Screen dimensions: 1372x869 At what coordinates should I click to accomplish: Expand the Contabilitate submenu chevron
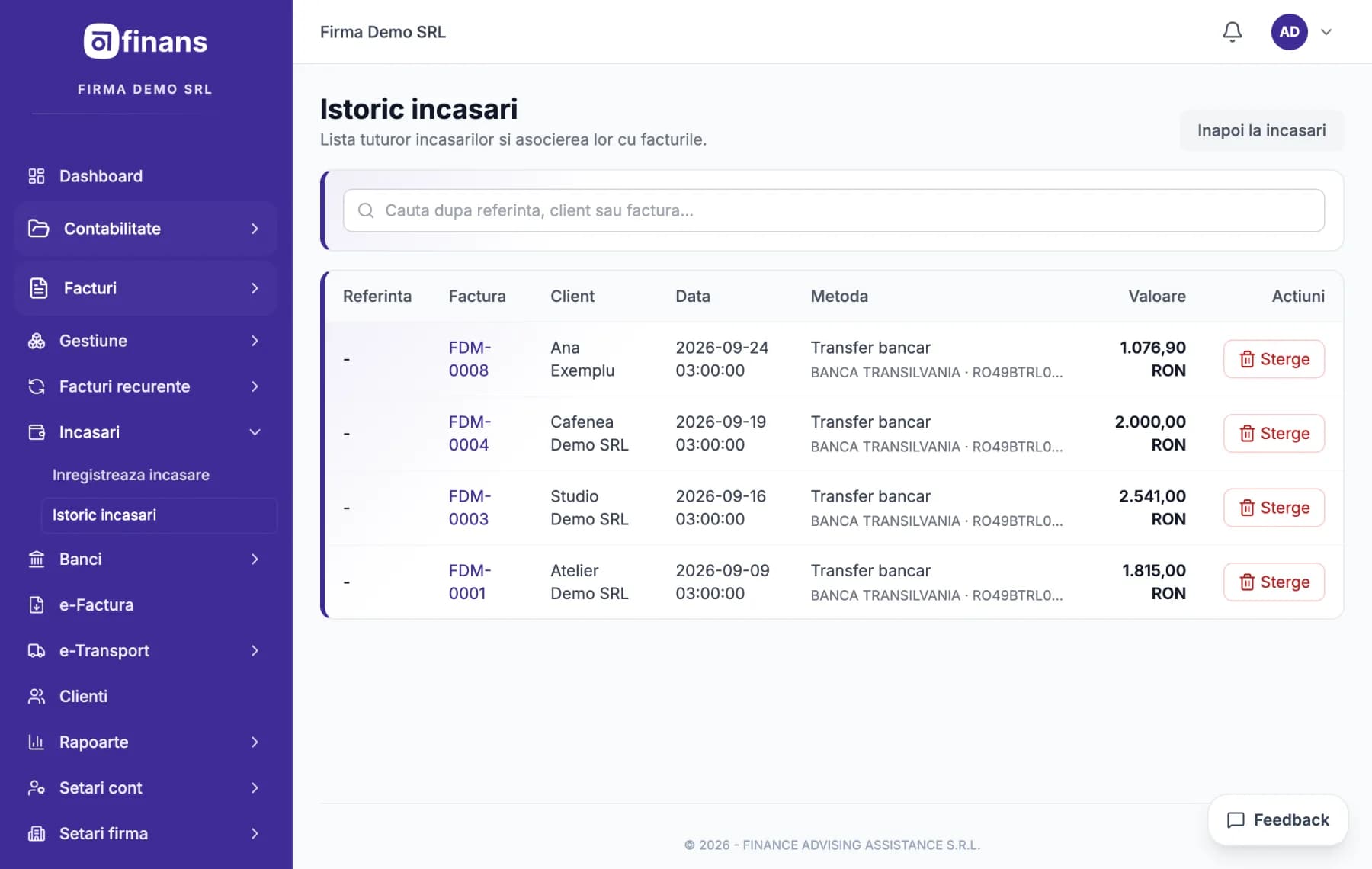tap(255, 229)
